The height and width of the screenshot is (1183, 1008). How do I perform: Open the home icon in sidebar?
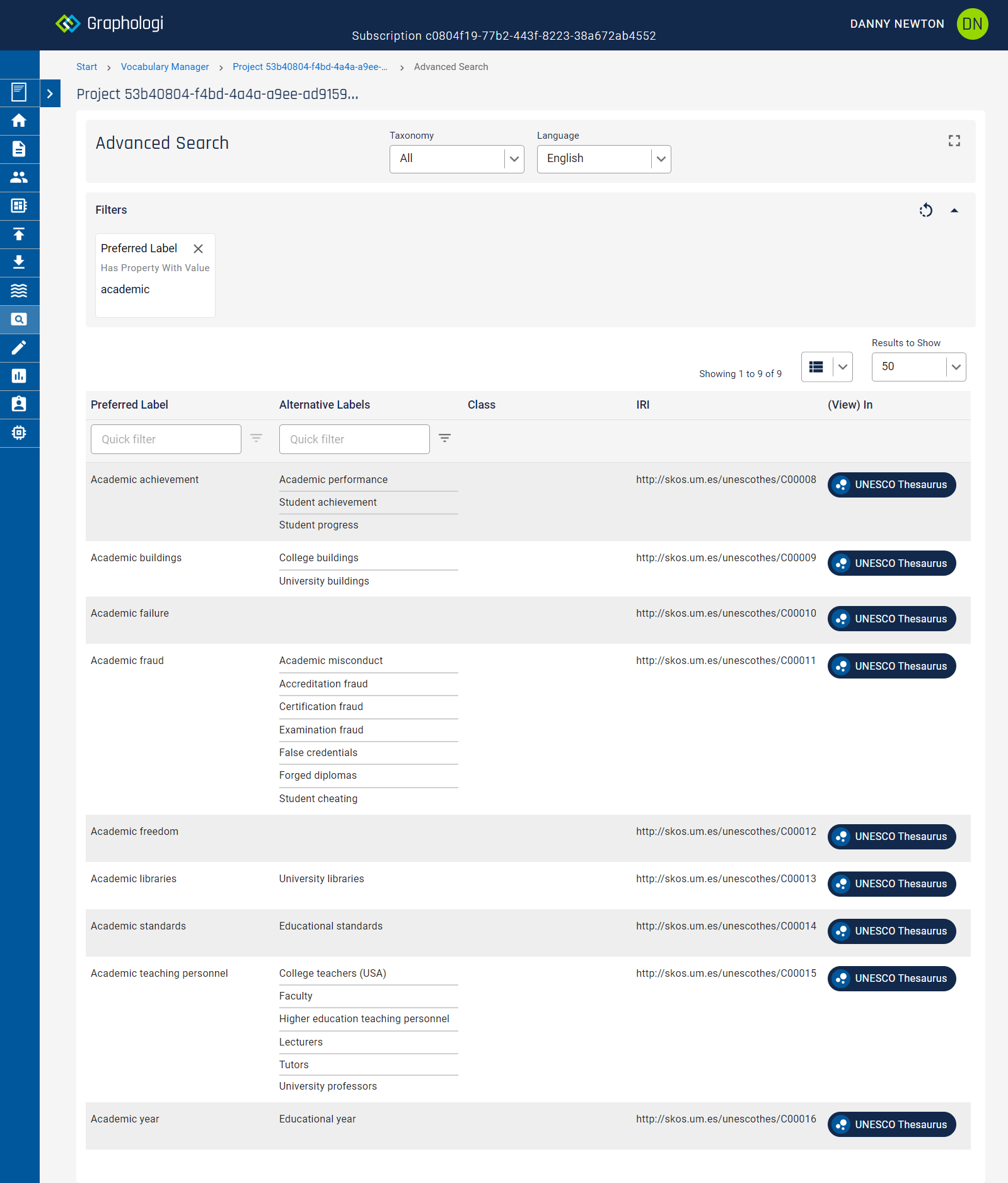coord(20,120)
